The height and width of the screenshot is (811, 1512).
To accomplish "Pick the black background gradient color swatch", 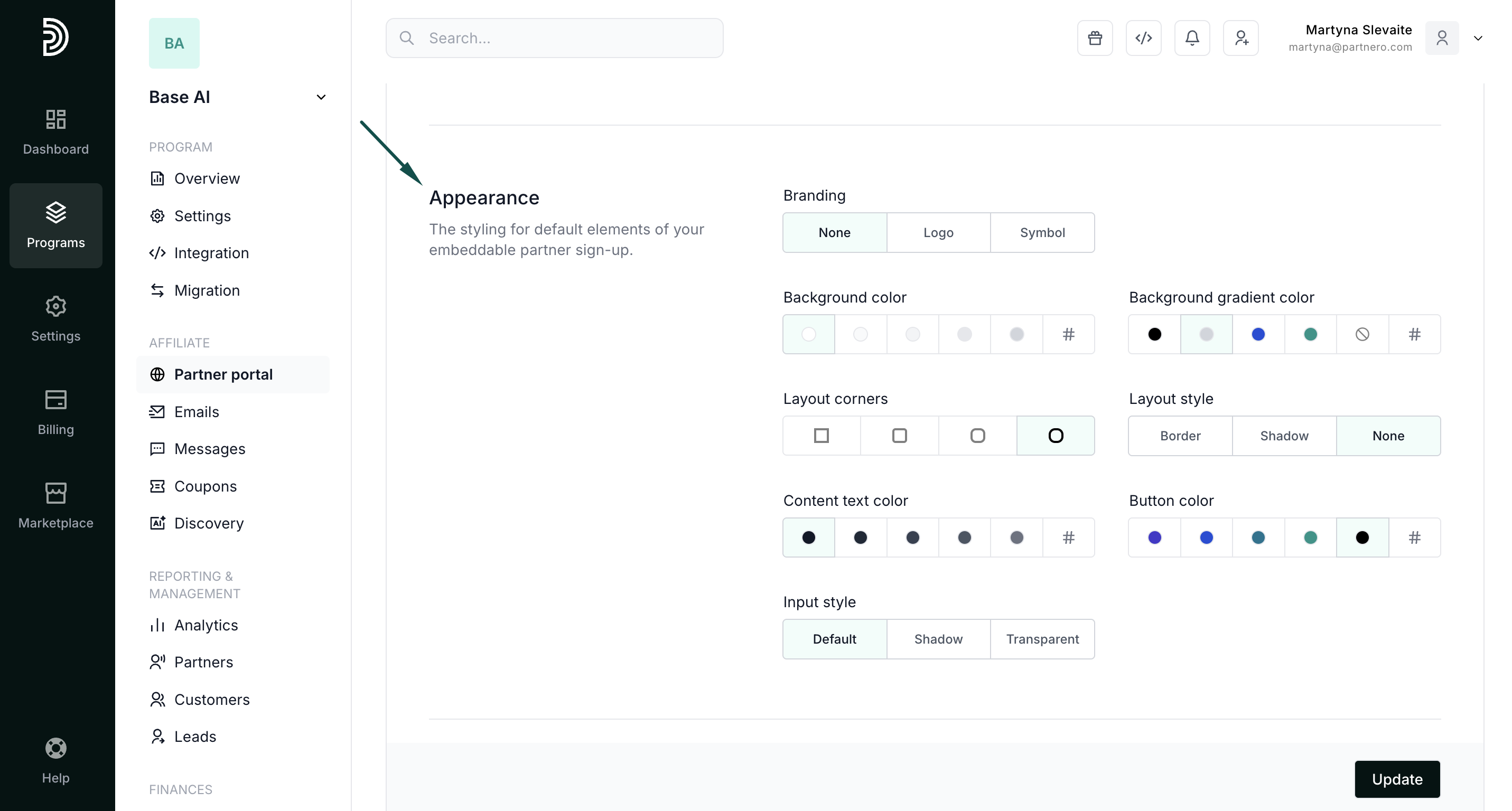I will point(1154,334).
